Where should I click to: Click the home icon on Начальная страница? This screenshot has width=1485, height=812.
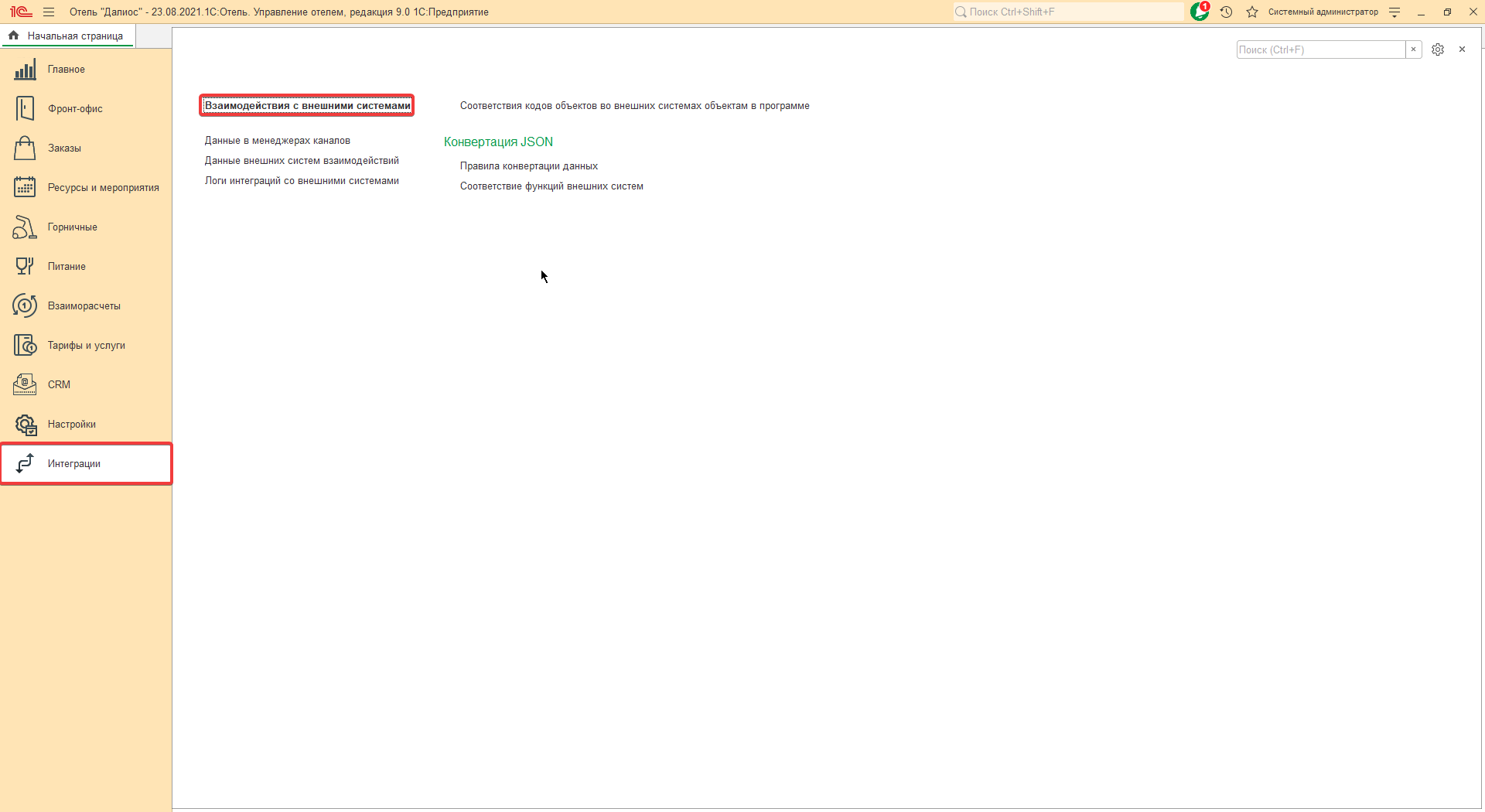[x=14, y=36]
